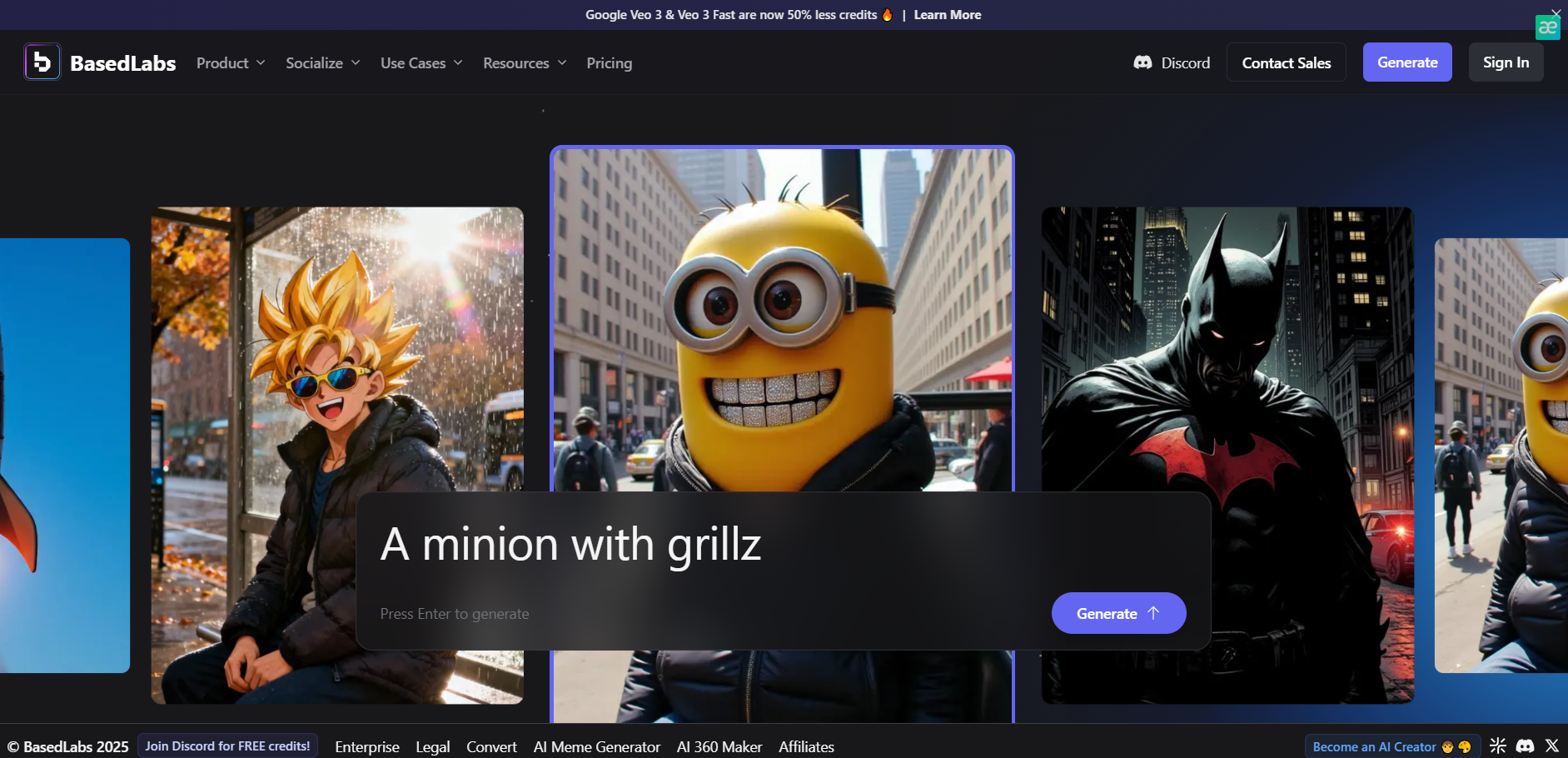Click the BasedLabs logo icon
Viewport: 1568px width, 758px height.
coord(42,62)
